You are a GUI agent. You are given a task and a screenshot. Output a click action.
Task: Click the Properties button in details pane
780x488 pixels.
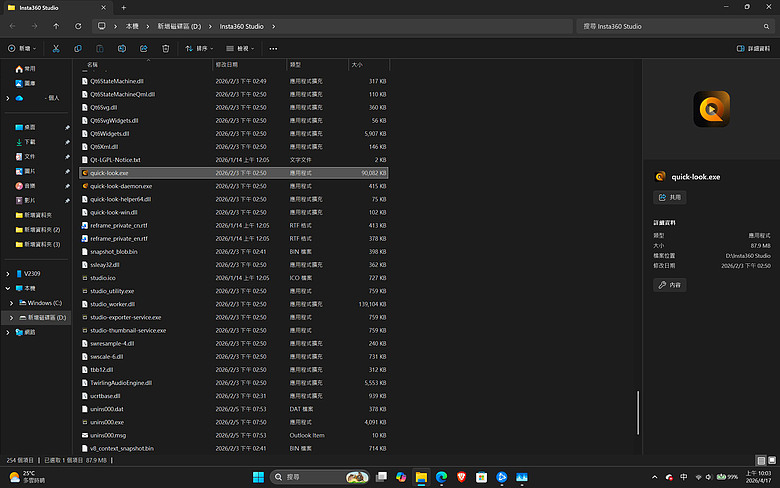670,285
